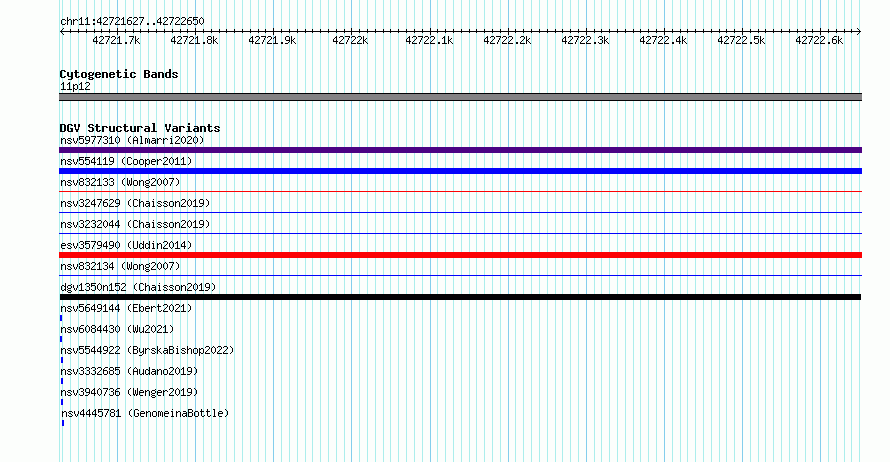The width and height of the screenshot is (890, 462).
Task: Select the 11p12 band label
Action: point(75,86)
